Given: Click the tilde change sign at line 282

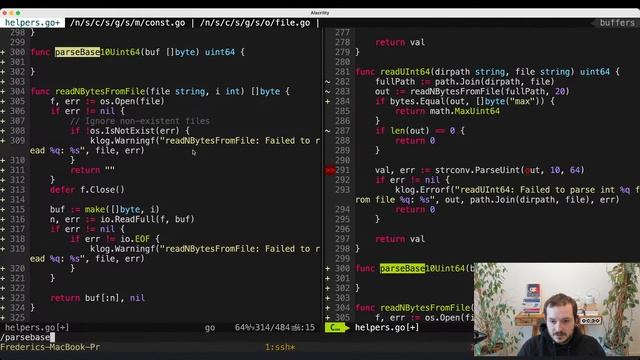Looking at the screenshot, I should [327, 82].
